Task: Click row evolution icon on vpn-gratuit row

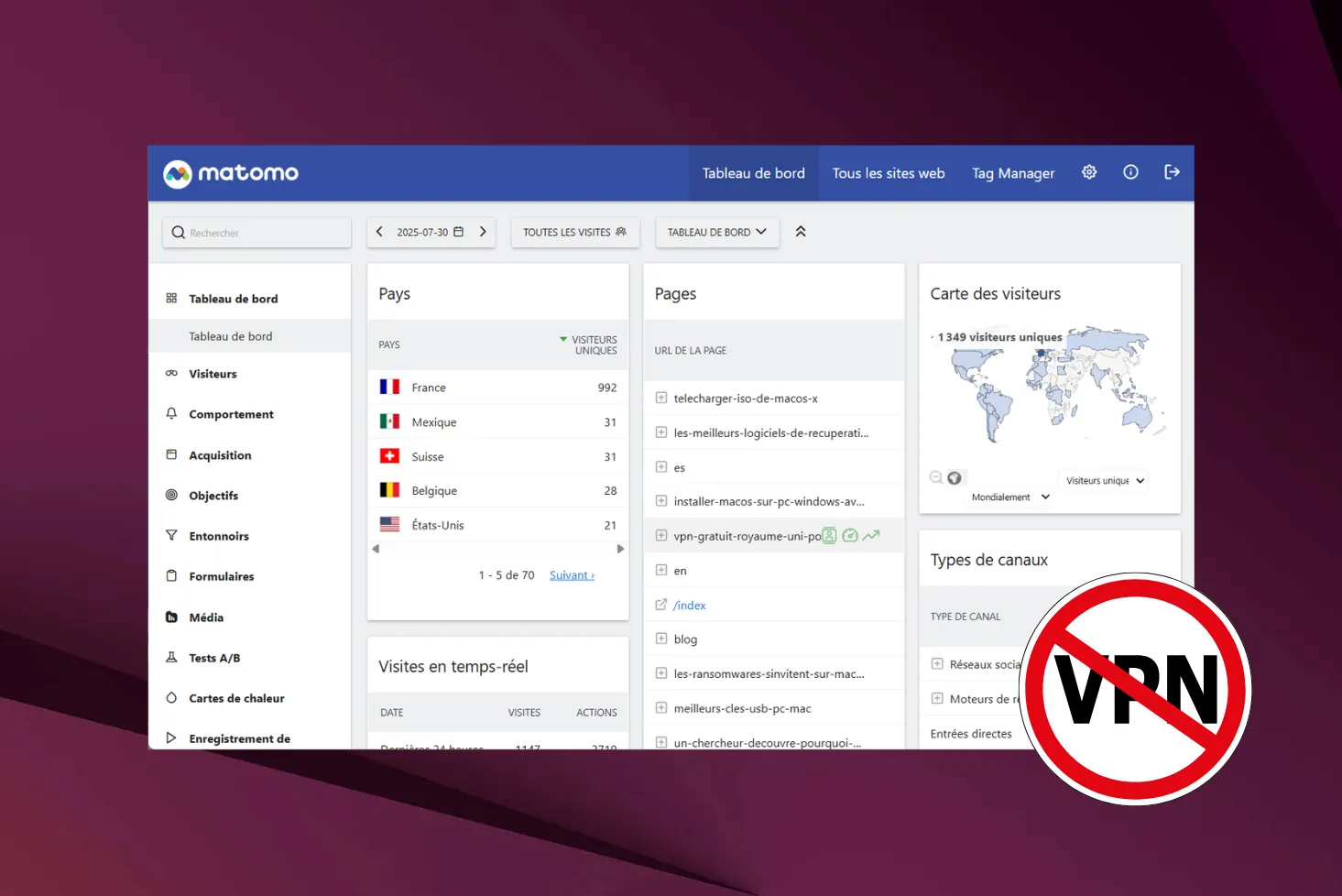Action: pyautogui.click(x=871, y=535)
